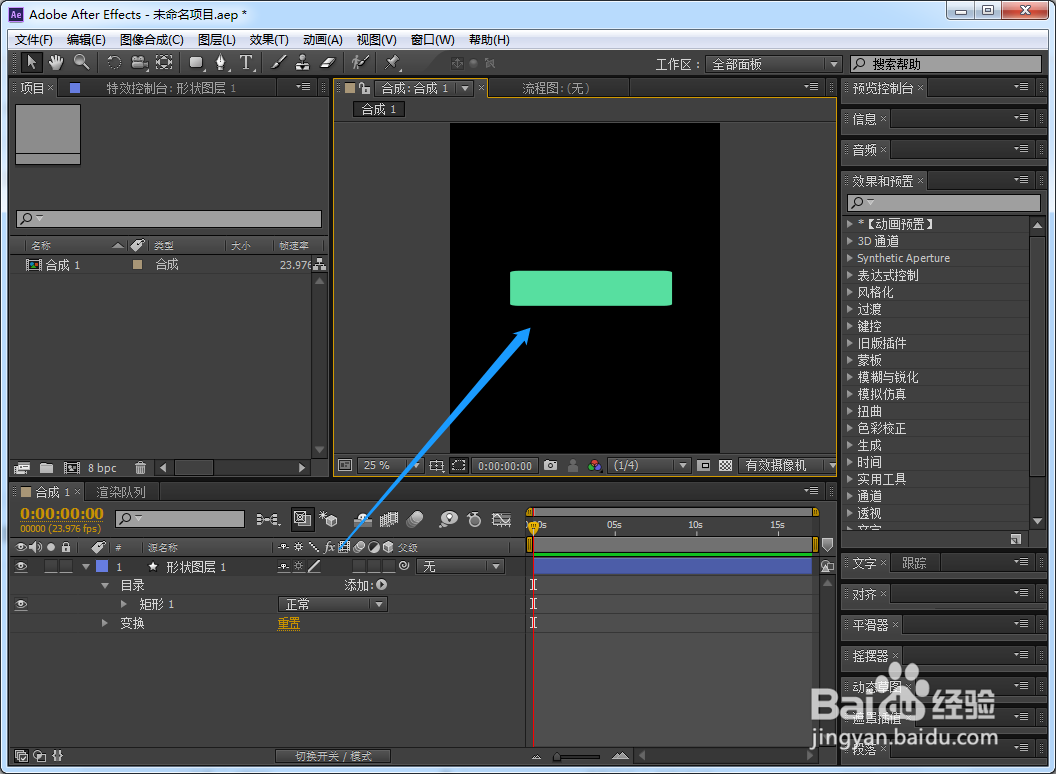Expand the 3D 通道 effects category
The width and height of the screenshot is (1056, 774).
tap(850, 241)
